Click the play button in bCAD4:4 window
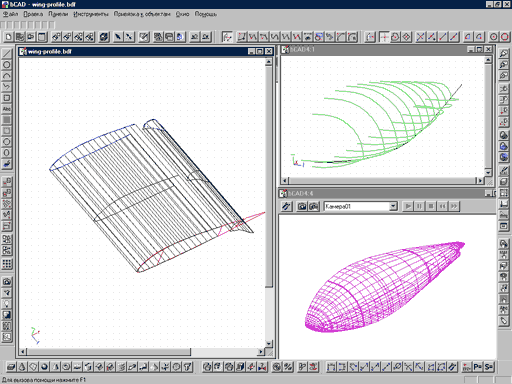The width and height of the screenshot is (512, 384). (x=408, y=206)
